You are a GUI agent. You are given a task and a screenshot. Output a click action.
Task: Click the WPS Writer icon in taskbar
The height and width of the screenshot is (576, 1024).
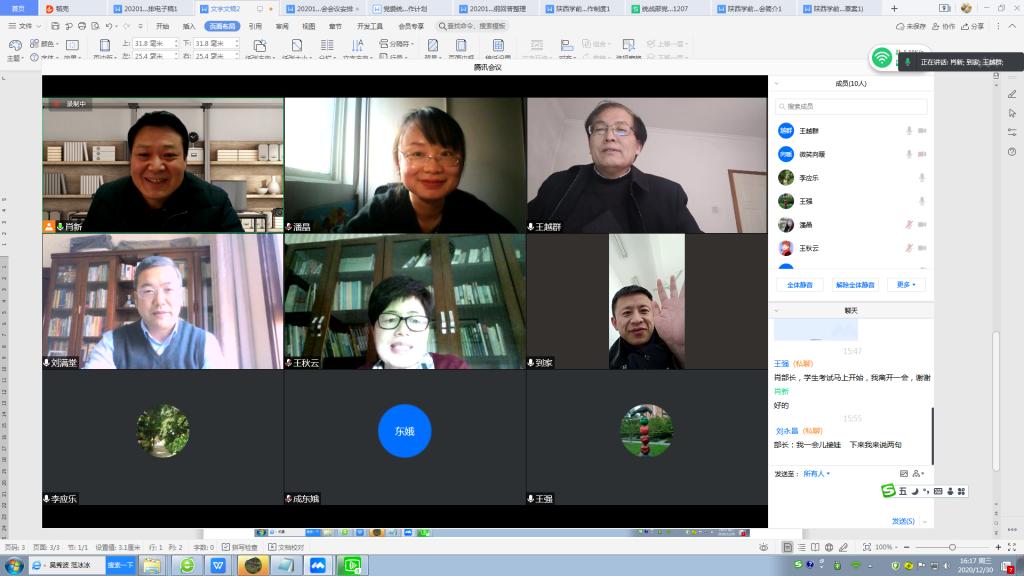tap(217, 565)
